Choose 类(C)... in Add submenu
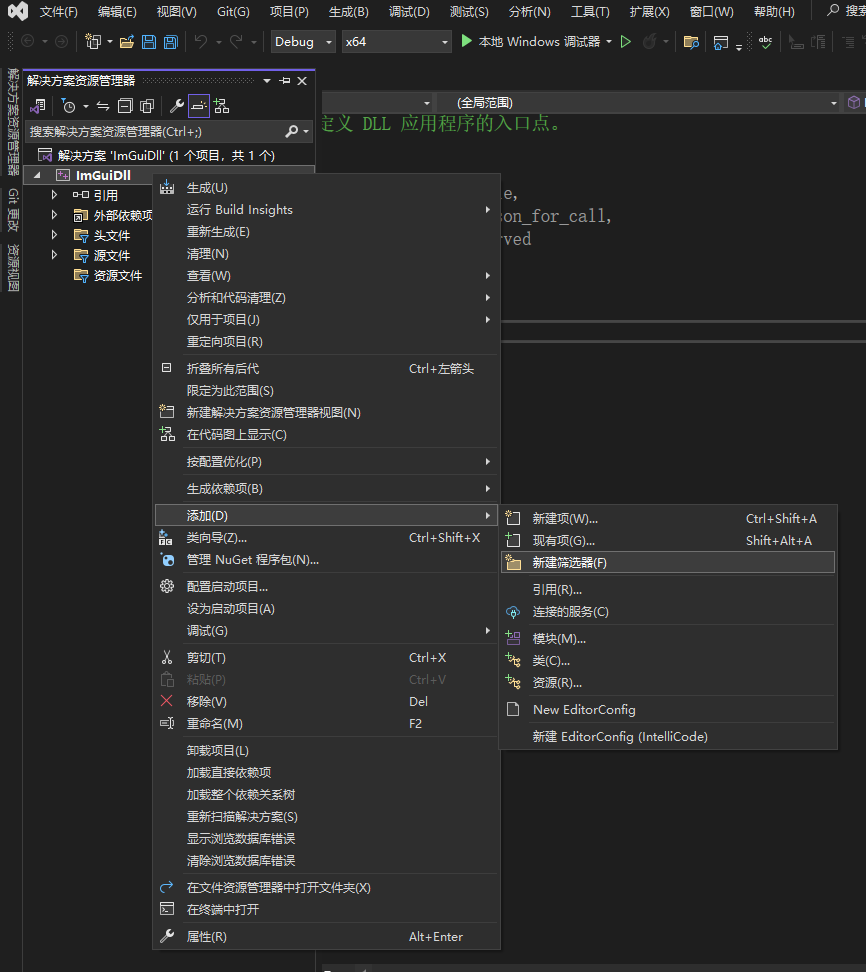Screen dimensions: 866x972 (668, 661)
